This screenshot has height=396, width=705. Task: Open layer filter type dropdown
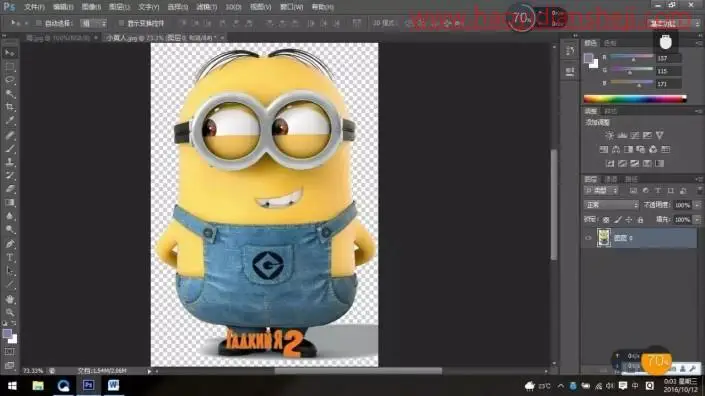click(x=601, y=191)
